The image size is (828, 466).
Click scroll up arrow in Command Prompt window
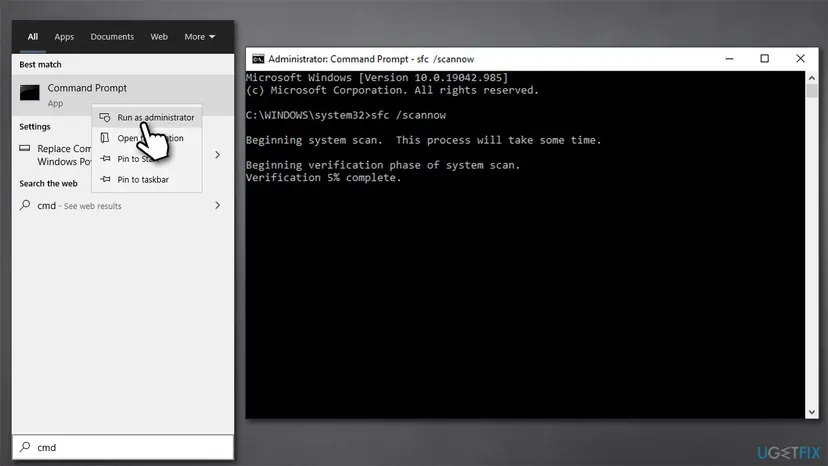812,78
